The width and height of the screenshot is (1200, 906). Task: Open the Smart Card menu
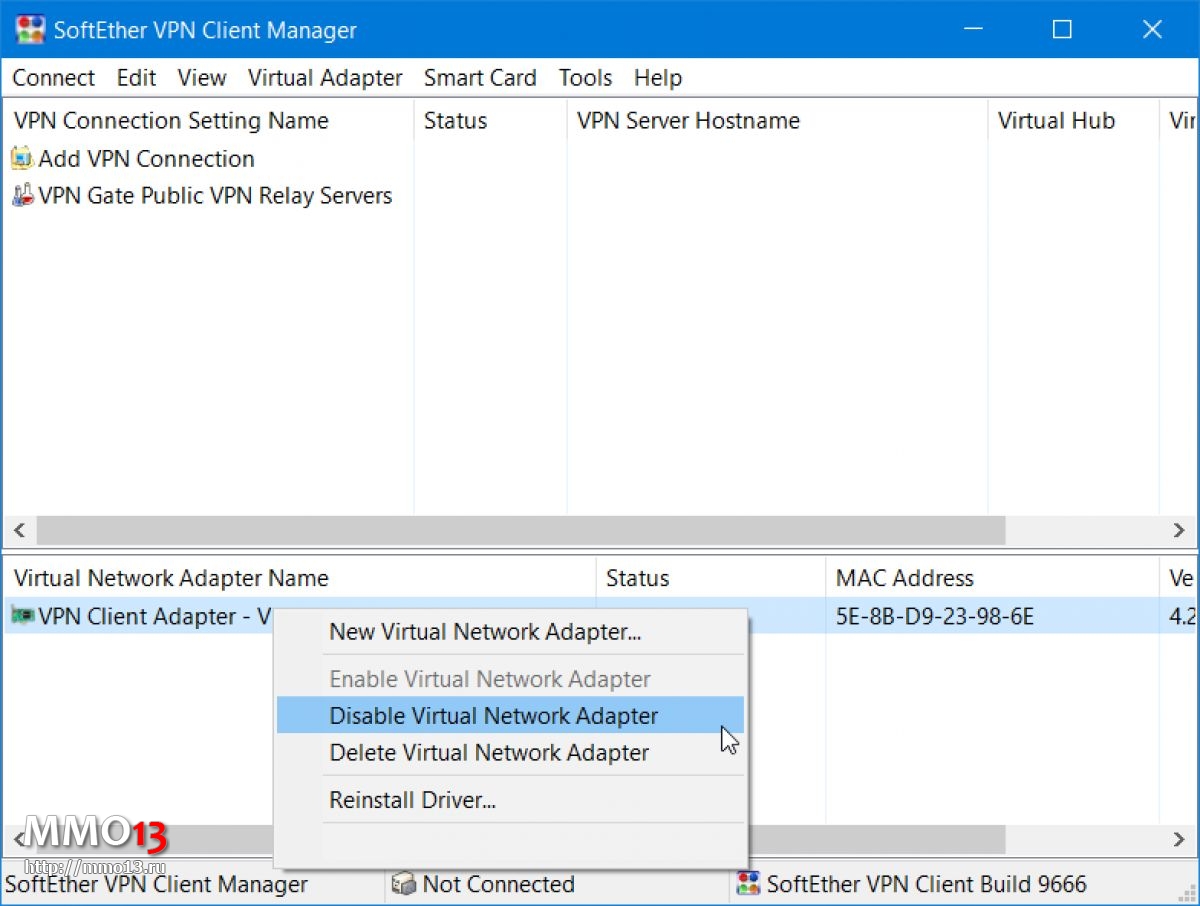click(480, 78)
